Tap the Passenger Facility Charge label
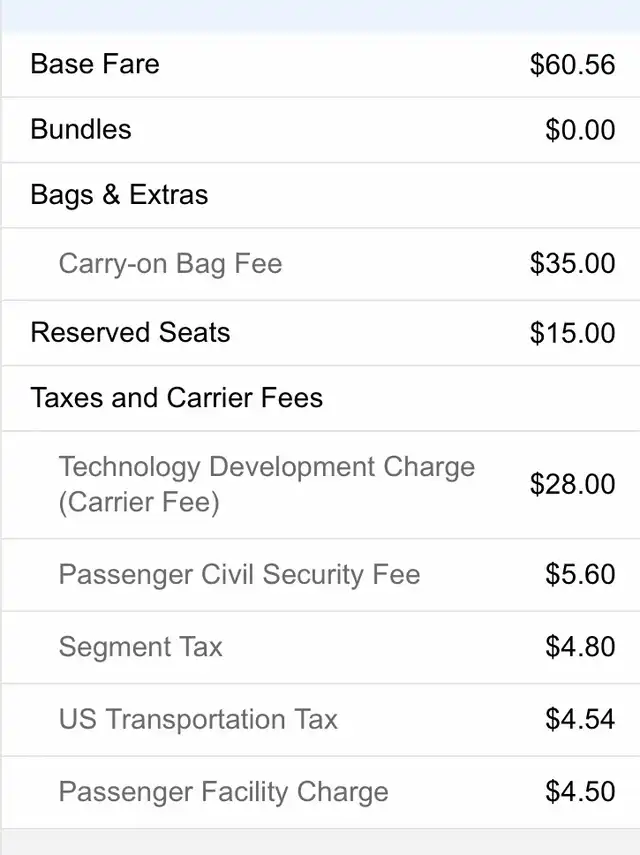Viewport: 640px width, 855px height. [x=223, y=792]
